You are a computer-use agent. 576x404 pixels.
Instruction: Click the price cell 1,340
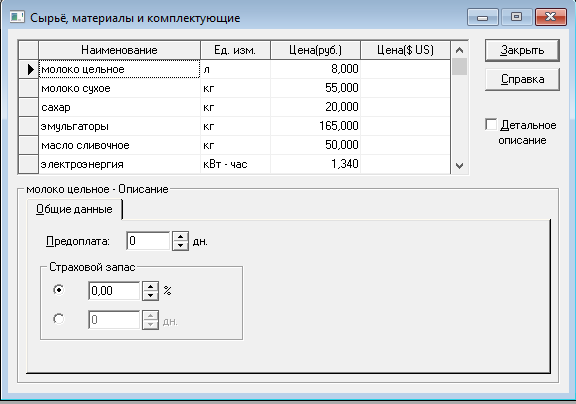[316, 164]
